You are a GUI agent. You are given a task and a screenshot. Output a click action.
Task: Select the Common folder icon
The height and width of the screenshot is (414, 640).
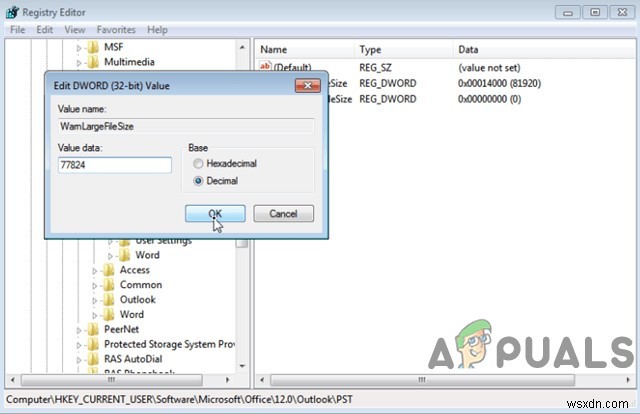point(109,285)
